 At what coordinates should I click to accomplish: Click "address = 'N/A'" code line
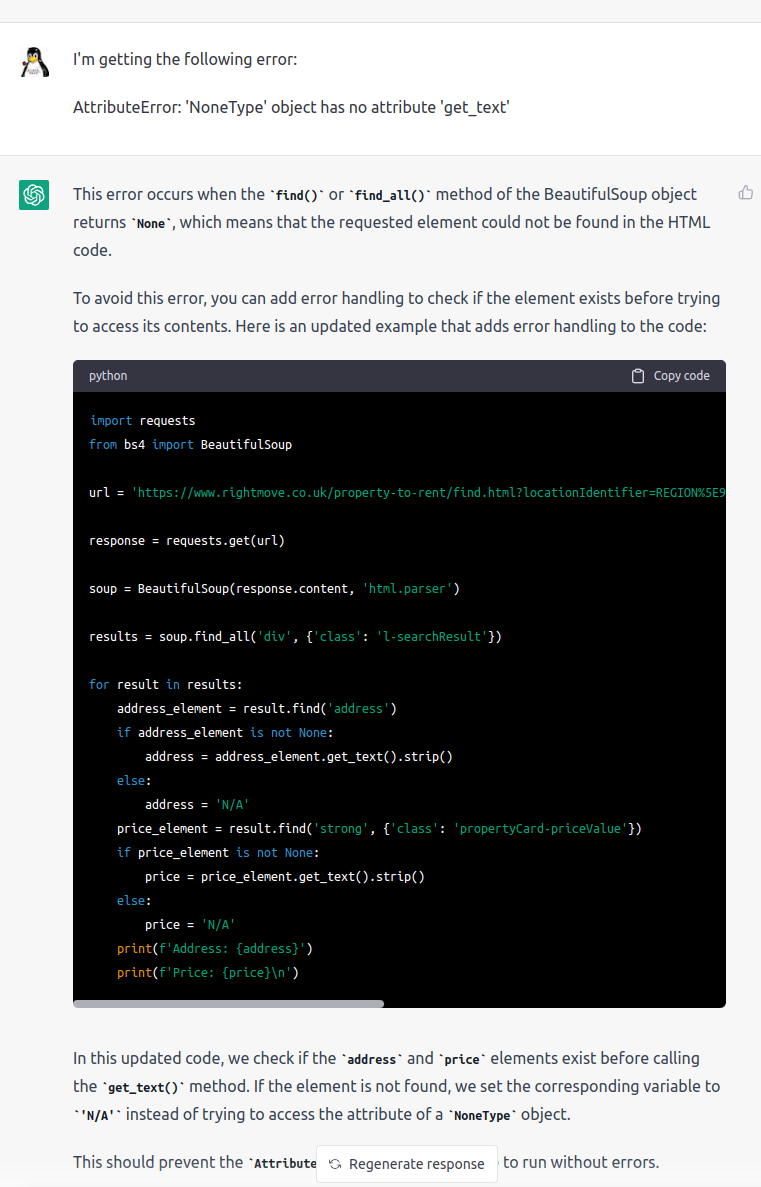point(197,805)
